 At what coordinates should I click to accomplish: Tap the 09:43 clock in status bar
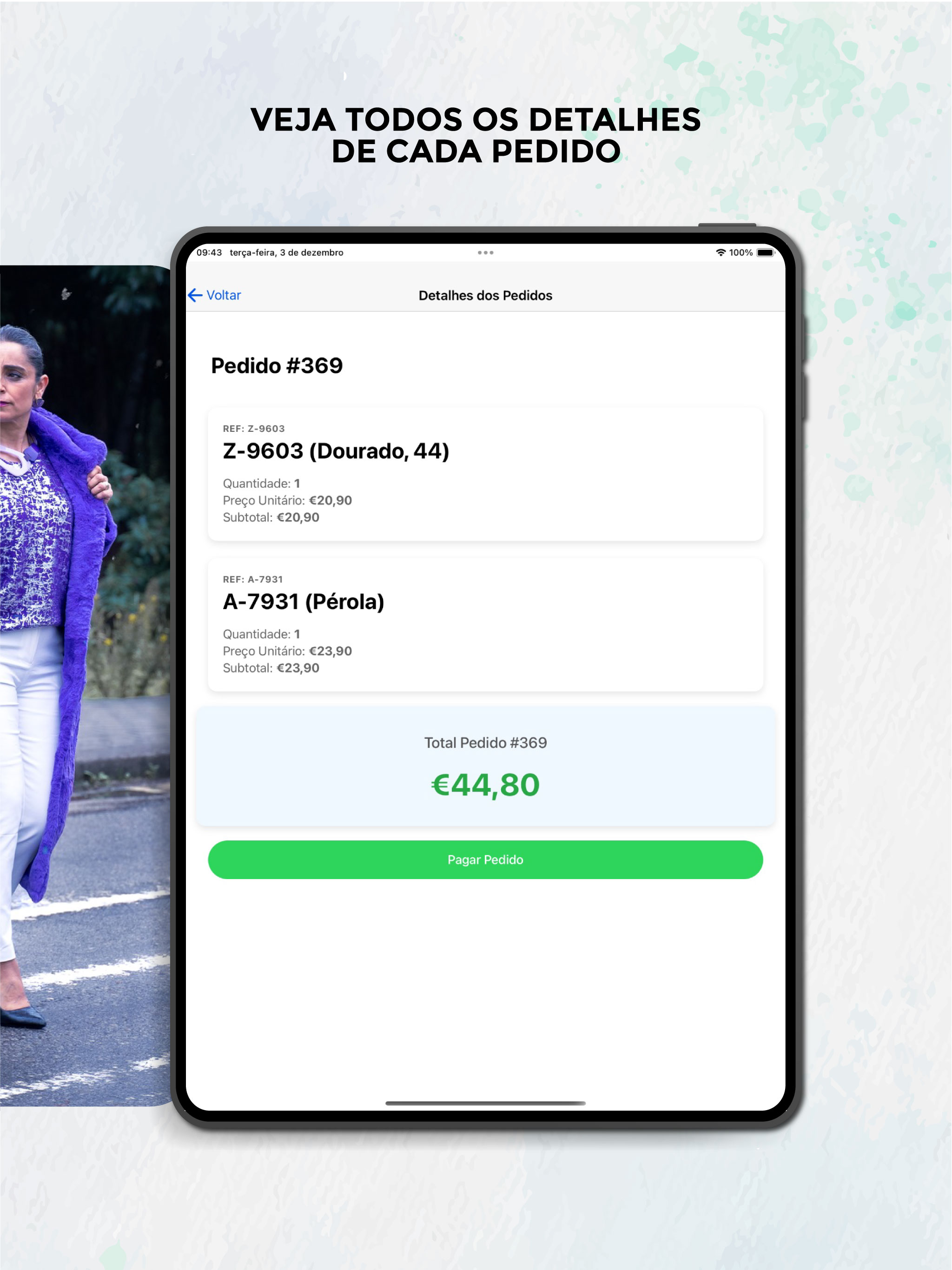click(209, 252)
